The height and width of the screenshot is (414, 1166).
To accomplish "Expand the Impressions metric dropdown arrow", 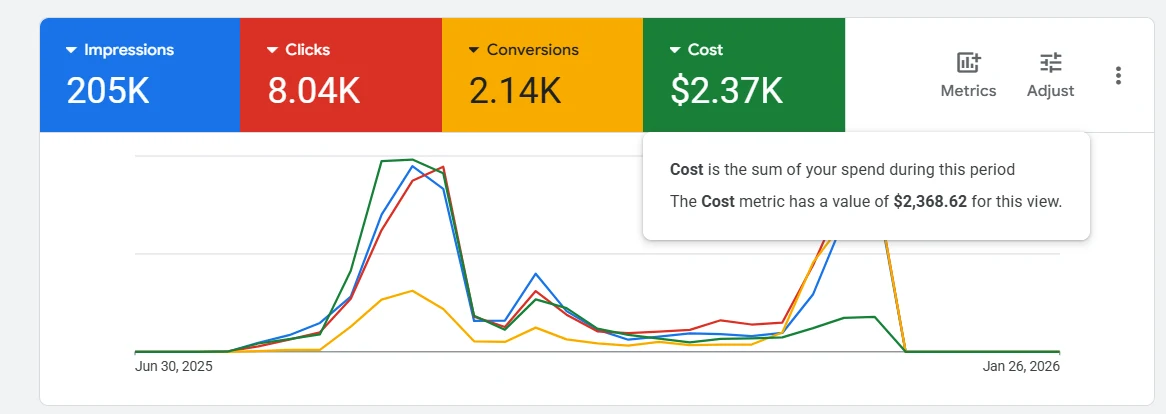I will pos(71,50).
